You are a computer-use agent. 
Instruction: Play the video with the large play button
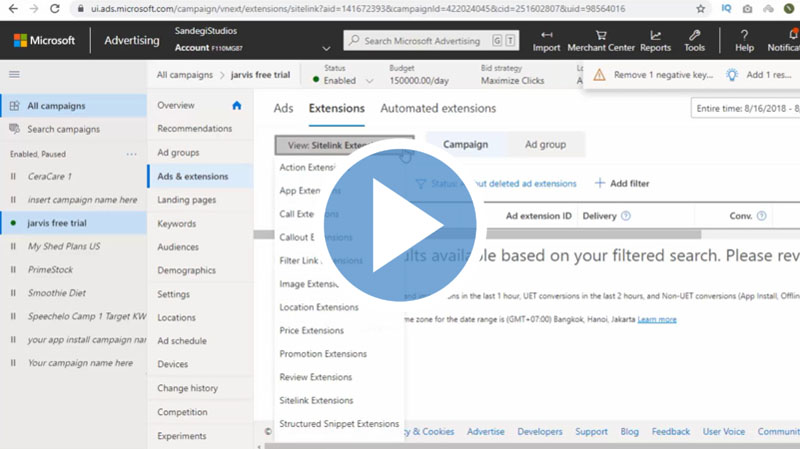tap(400, 224)
